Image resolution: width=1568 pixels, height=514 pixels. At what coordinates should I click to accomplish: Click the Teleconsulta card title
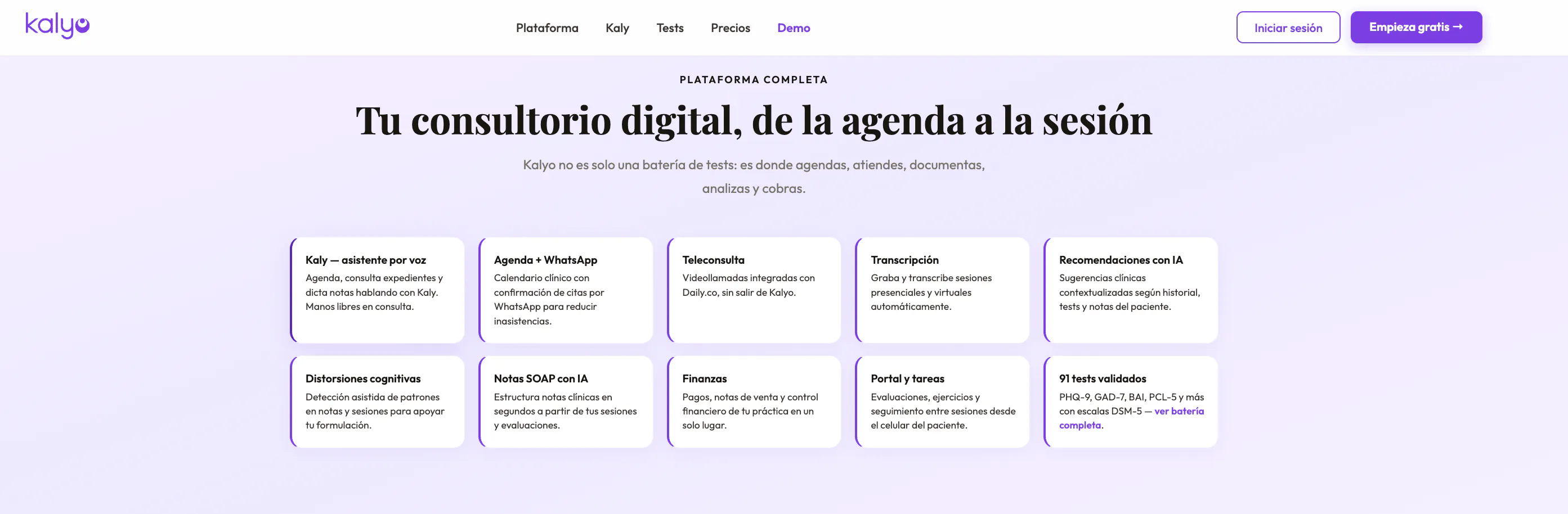(713, 260)
